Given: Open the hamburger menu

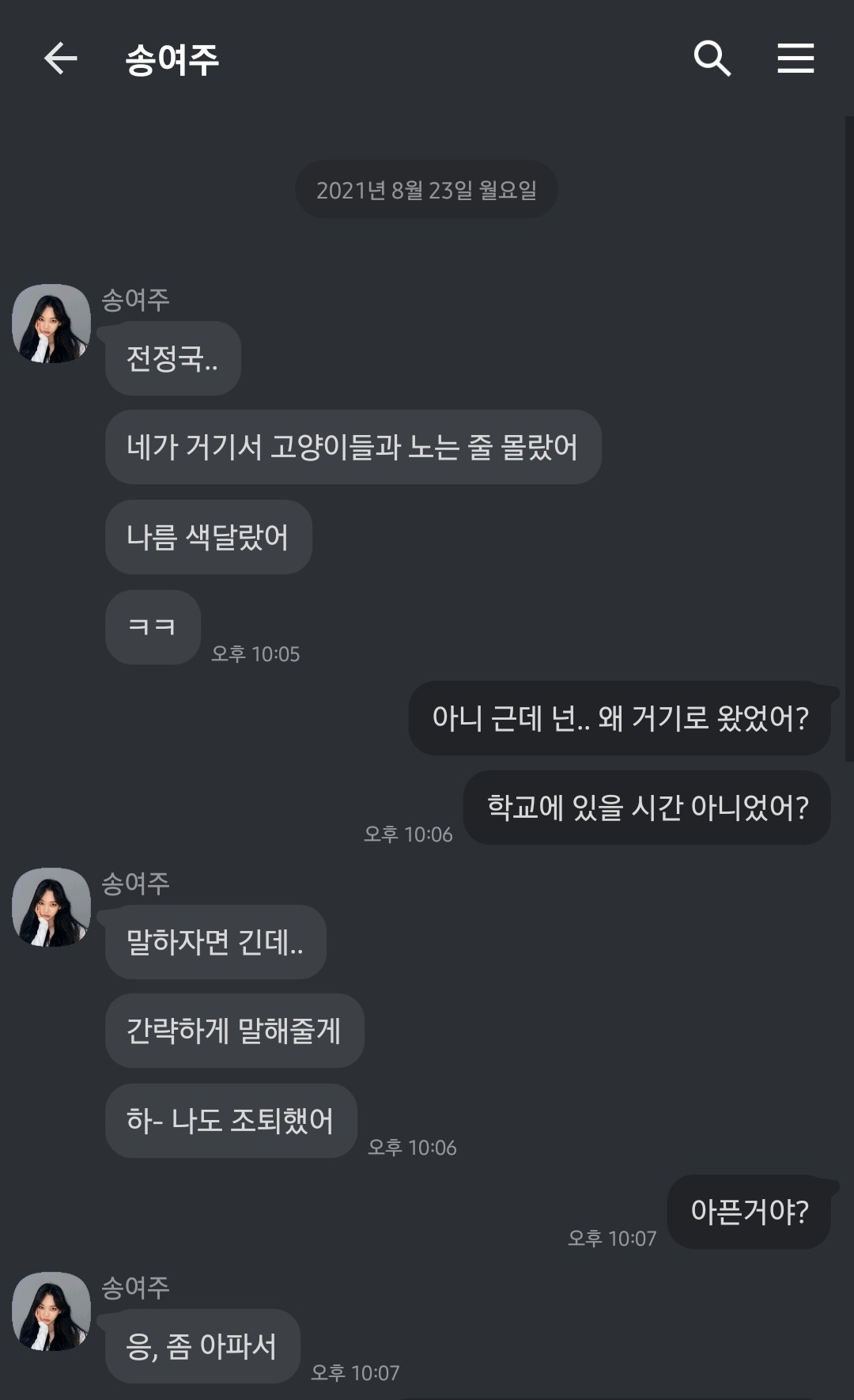Looking at the screenshot, I should [x=795, y=59].
